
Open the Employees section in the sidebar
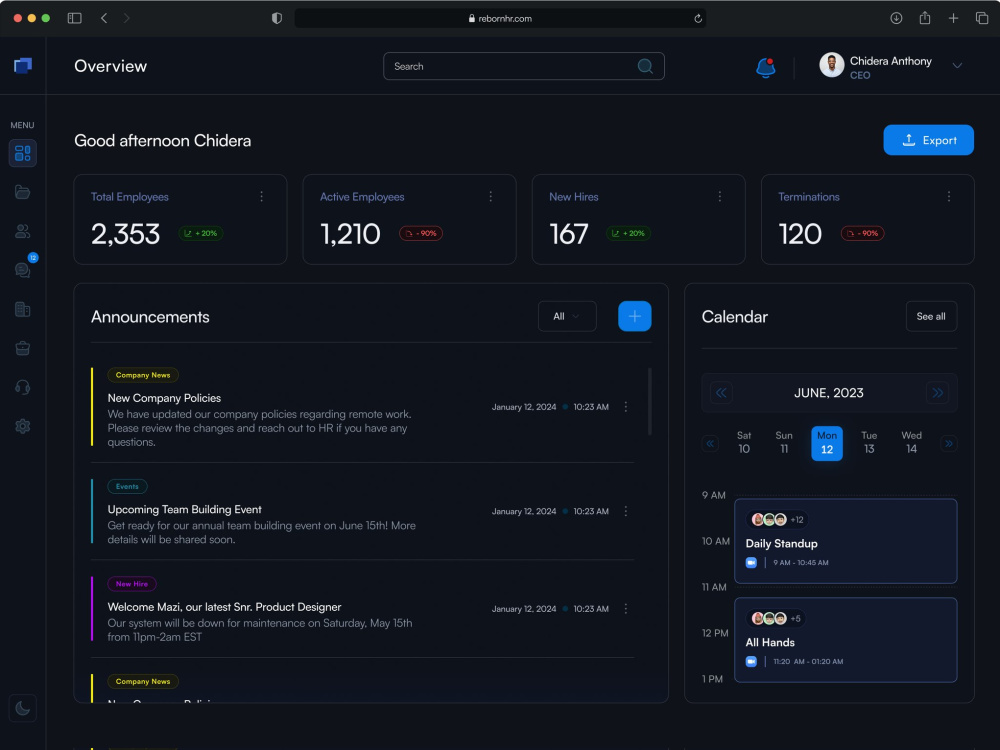pyautogui.click(x=22, y=231)
